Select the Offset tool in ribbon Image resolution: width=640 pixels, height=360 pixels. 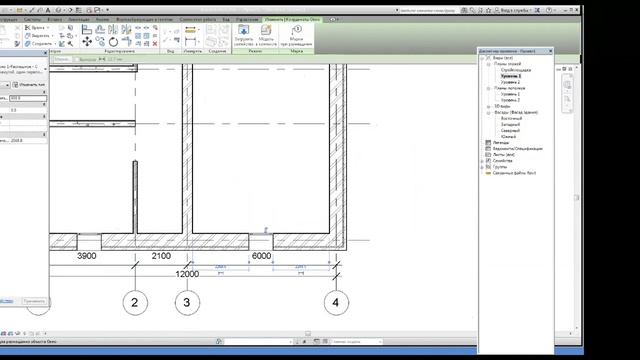tap(100, 29)
